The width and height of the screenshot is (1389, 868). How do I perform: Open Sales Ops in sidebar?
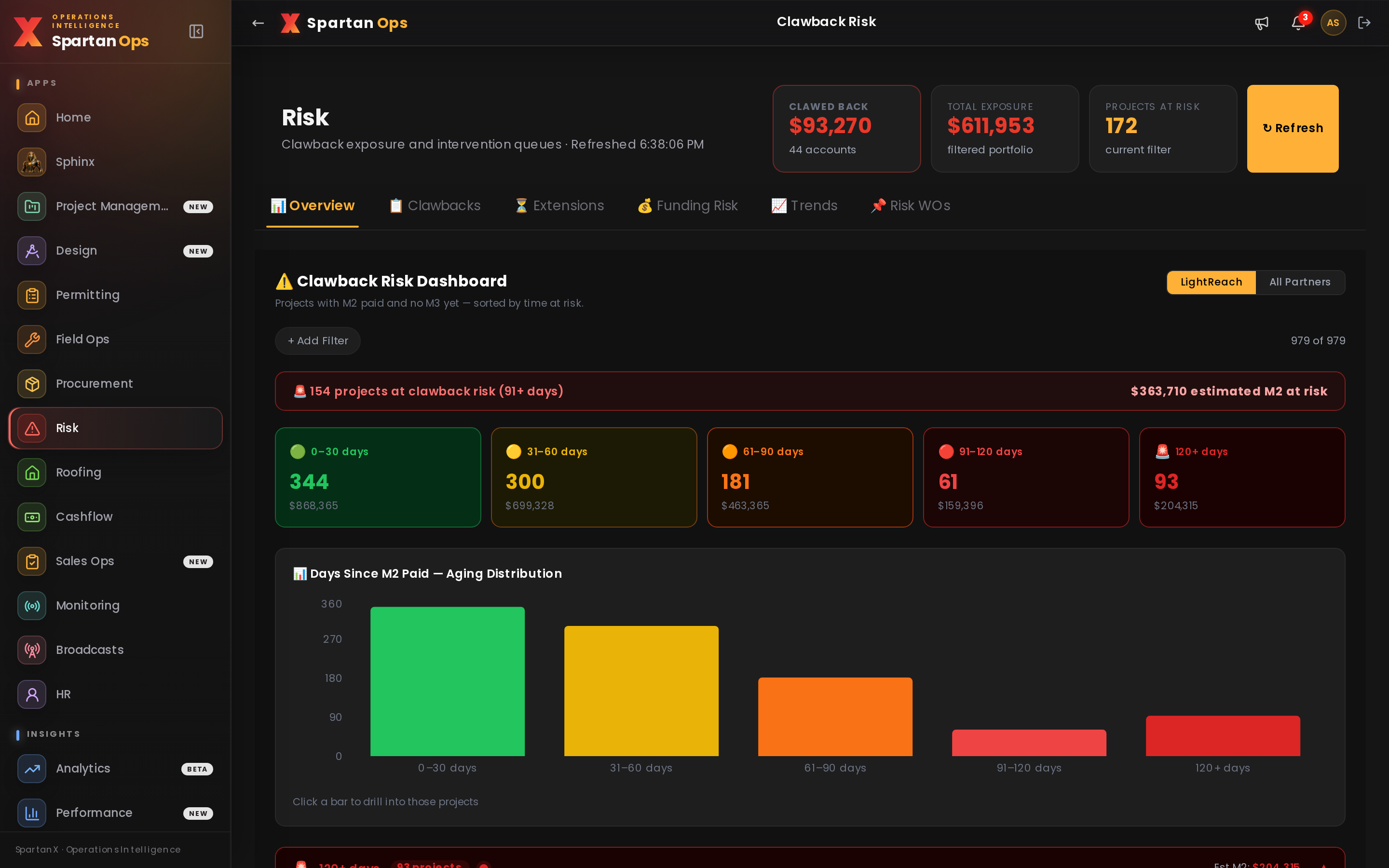coord(115,561)
